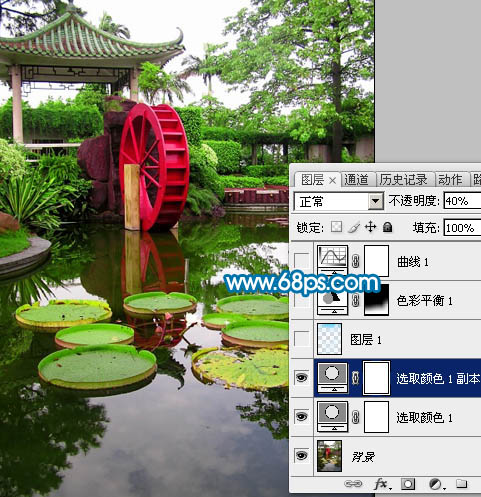Select the 色彩平衡 1 layer name
This screenshot has height=497, width=481.
click(424, 301)
